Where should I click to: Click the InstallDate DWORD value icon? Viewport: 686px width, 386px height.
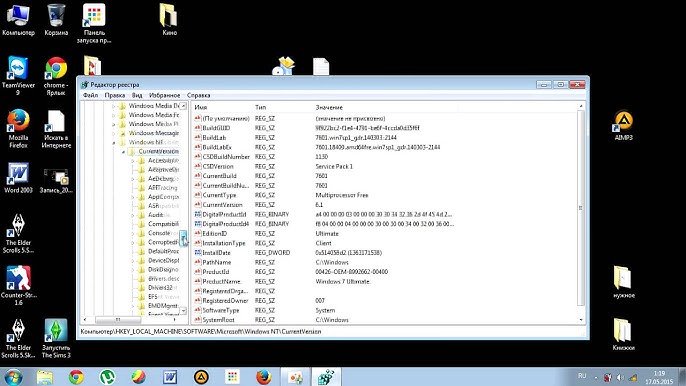(x=198, y=253)
